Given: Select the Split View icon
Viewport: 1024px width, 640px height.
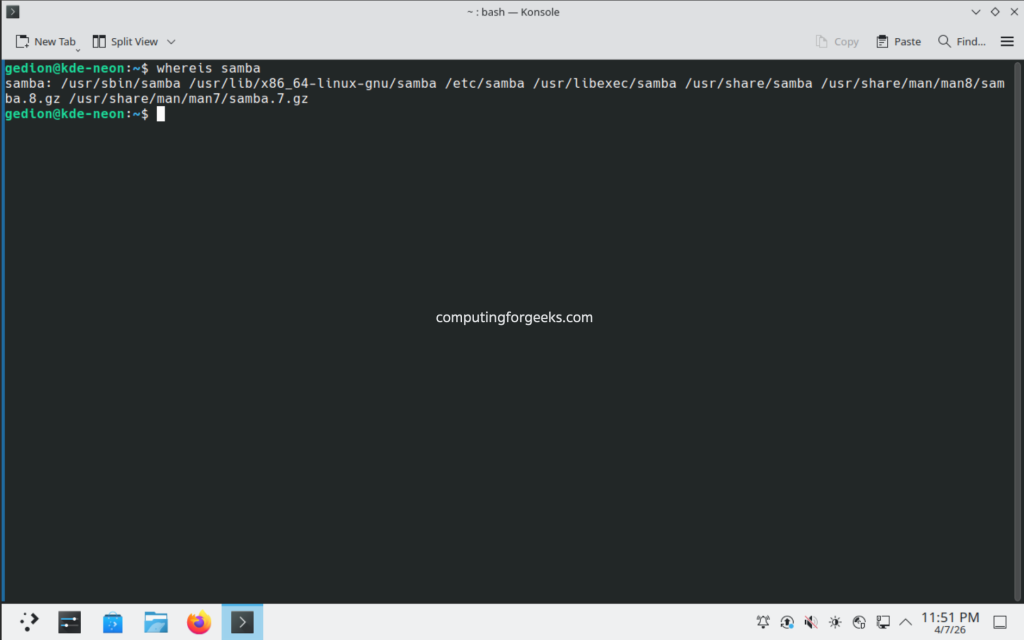Looking at the screenshot, I should pyautogui.click(x=126, y=41).
